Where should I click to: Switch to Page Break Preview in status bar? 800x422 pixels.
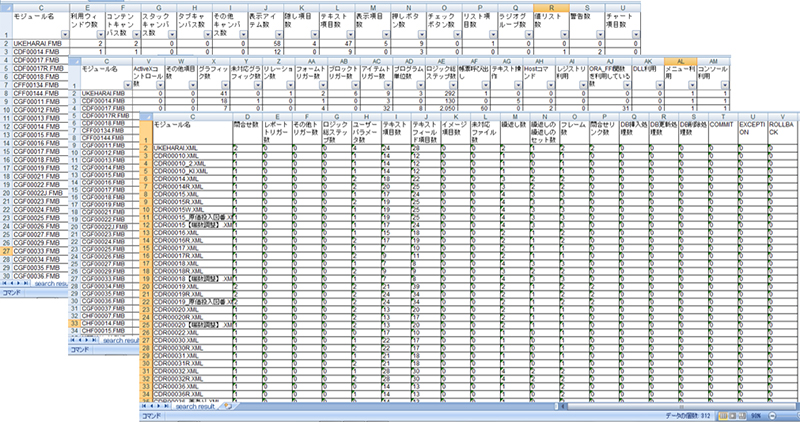coord(741,416)
